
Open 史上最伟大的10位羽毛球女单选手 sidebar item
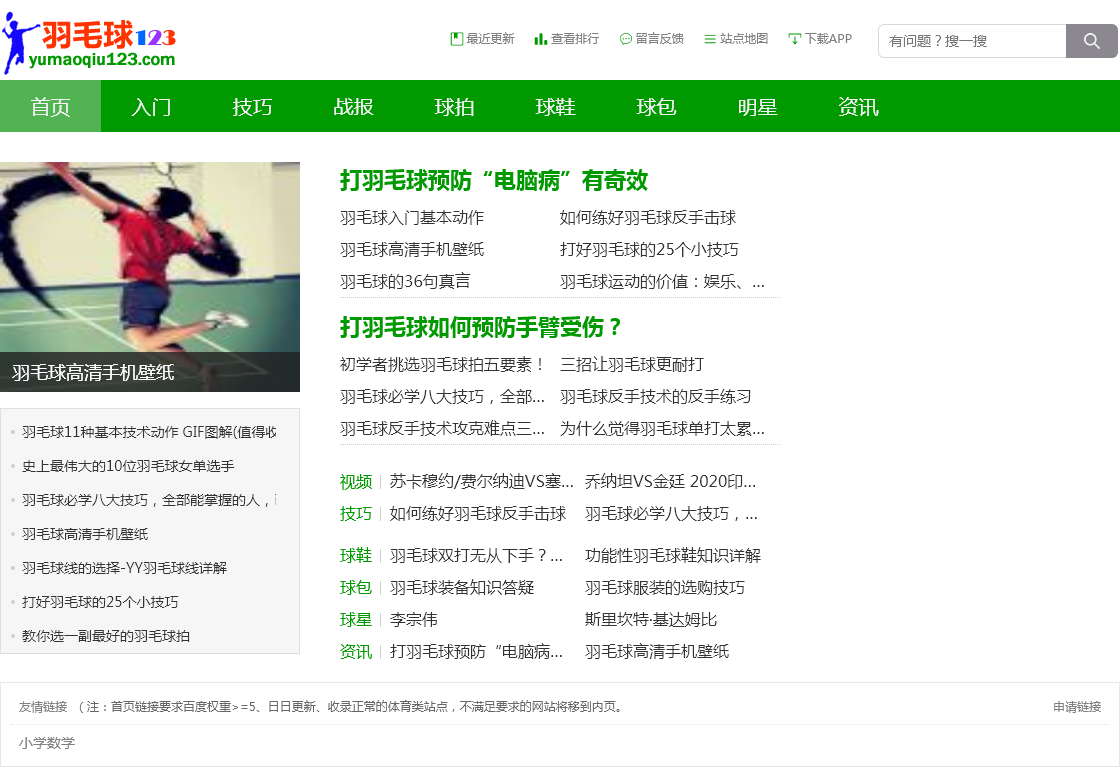point(128,467)
